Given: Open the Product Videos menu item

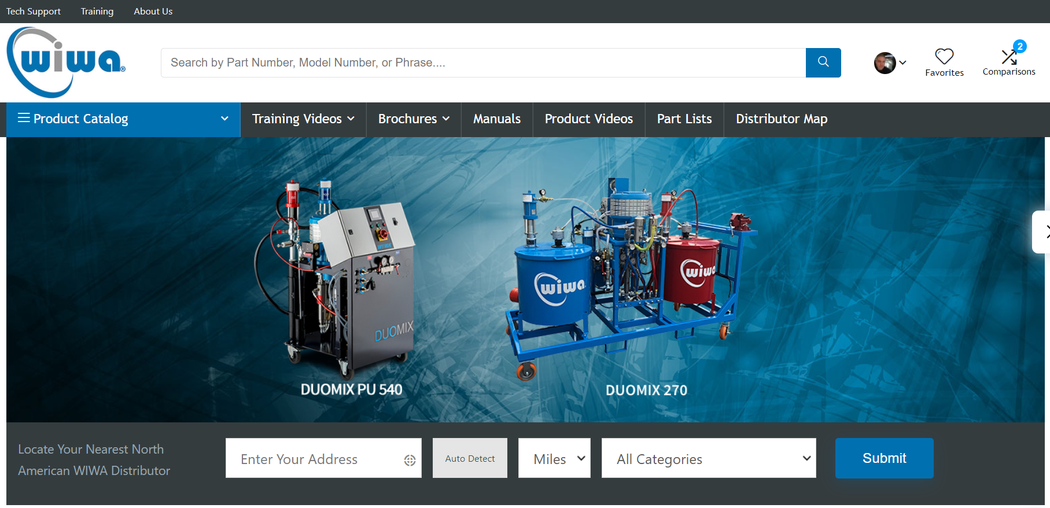Looking at the screenshot, I should point(589,118).
